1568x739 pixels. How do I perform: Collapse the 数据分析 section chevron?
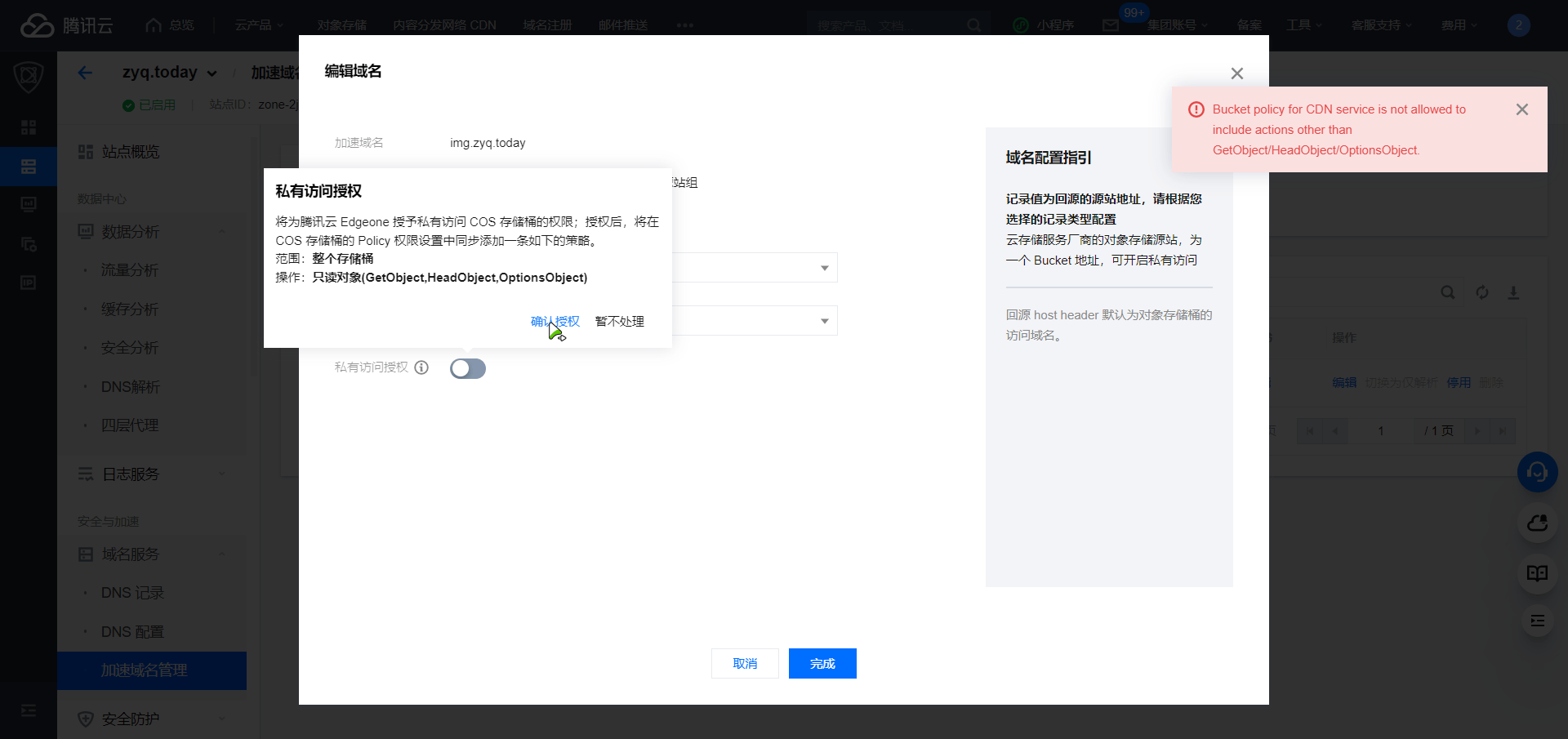click(x=221, y=231)
